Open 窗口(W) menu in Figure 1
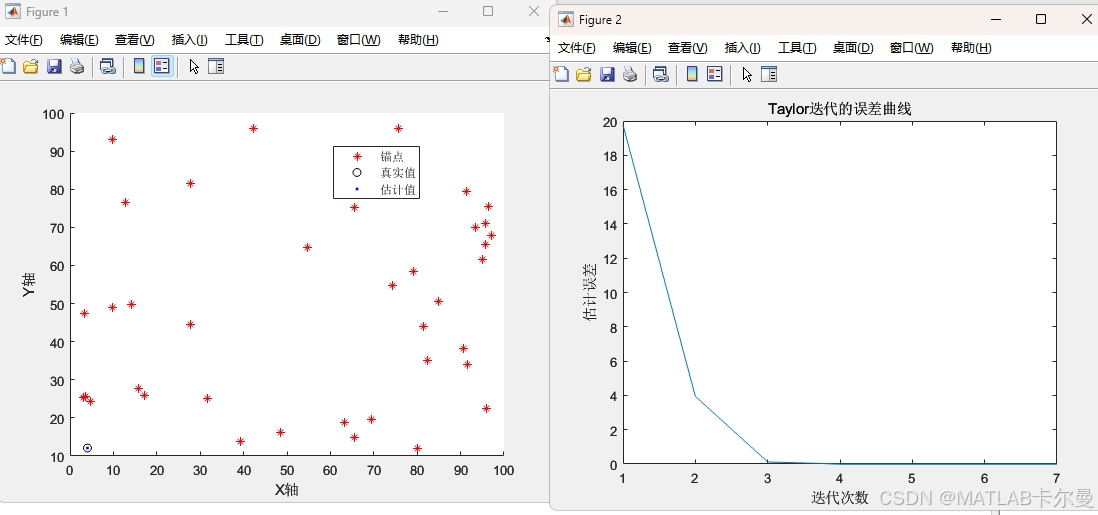 click(359, 40)
